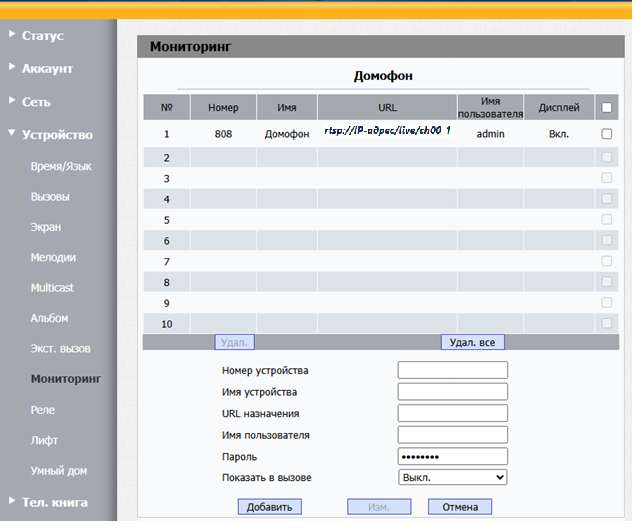Collapse the Устройство sidebar section

(57, 135)
